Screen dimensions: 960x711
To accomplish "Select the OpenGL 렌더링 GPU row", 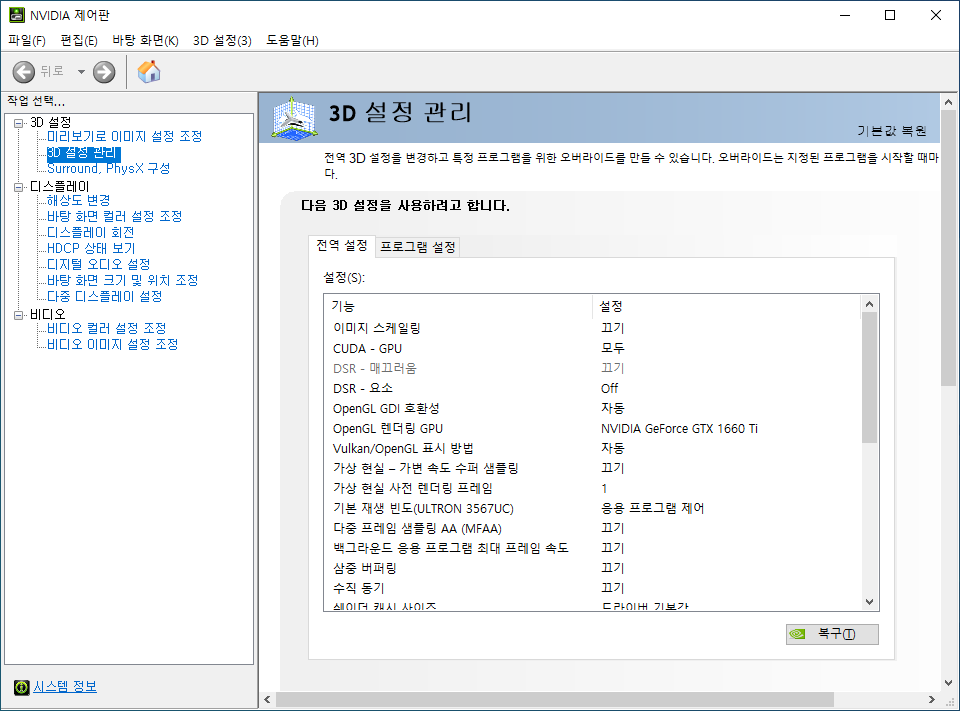I will [592, 429].
